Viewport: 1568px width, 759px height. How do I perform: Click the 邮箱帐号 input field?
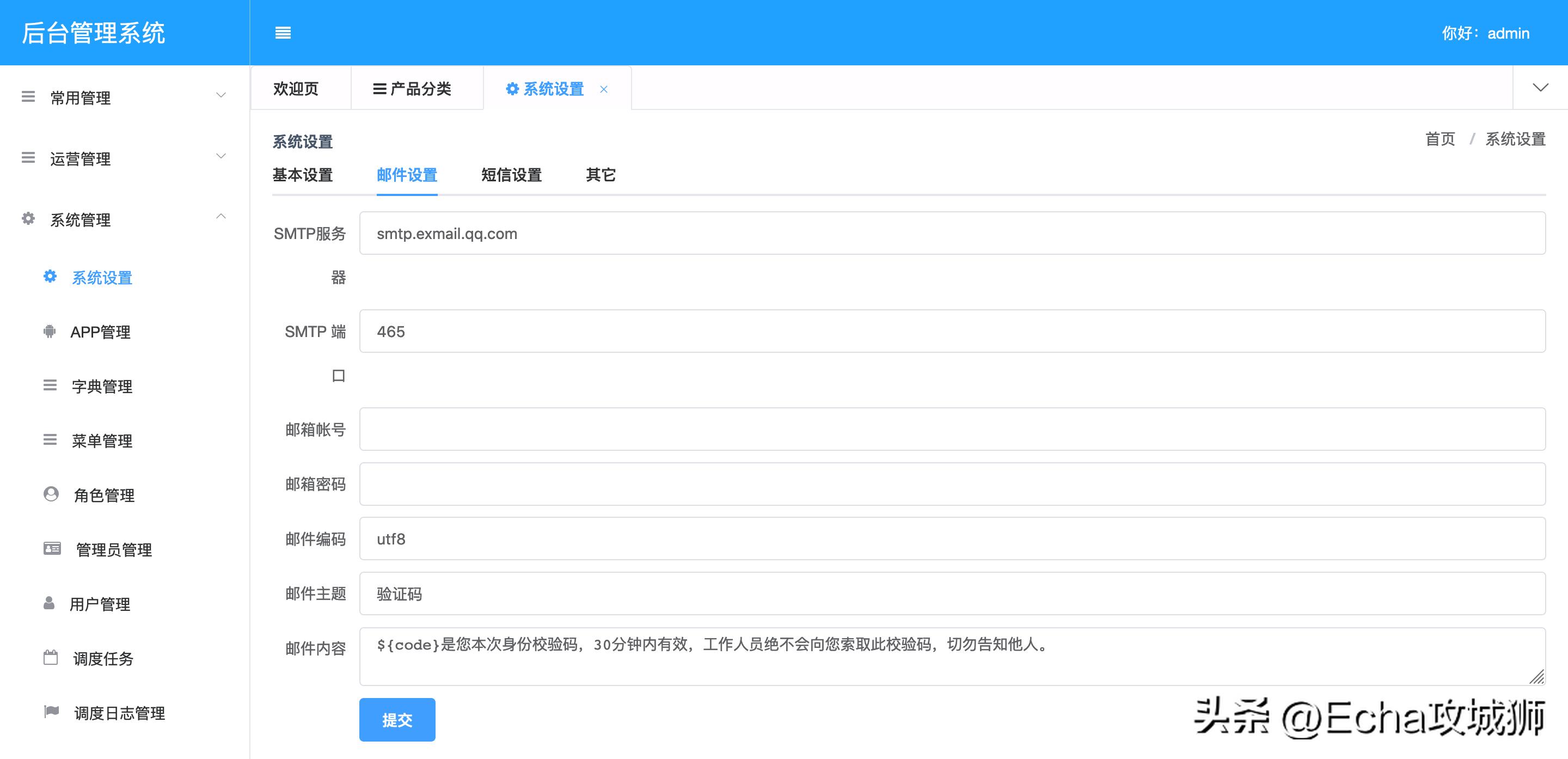click(731, 429)
